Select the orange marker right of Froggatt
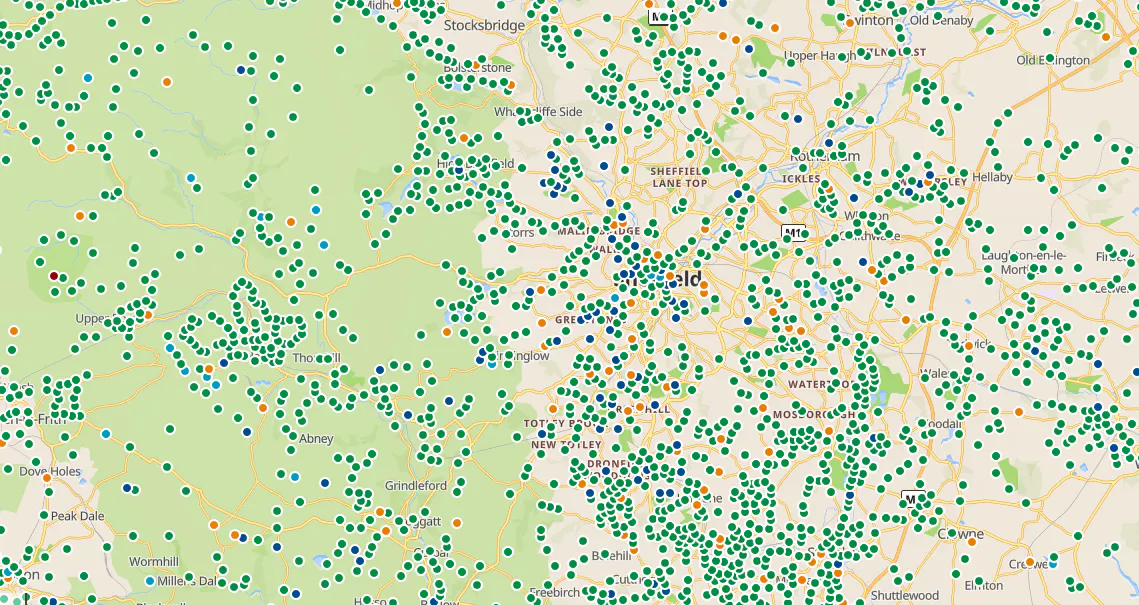The height and width of the screenshot is (605, 1139). (457, 522)
